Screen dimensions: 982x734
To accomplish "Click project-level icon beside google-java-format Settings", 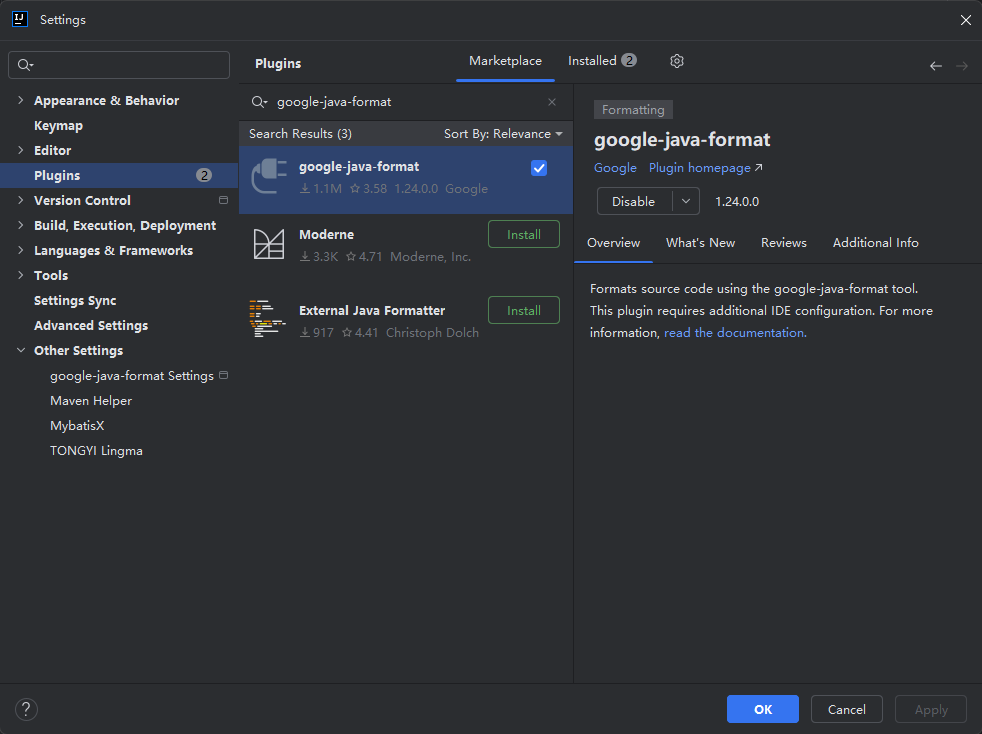I will (224, 375).
